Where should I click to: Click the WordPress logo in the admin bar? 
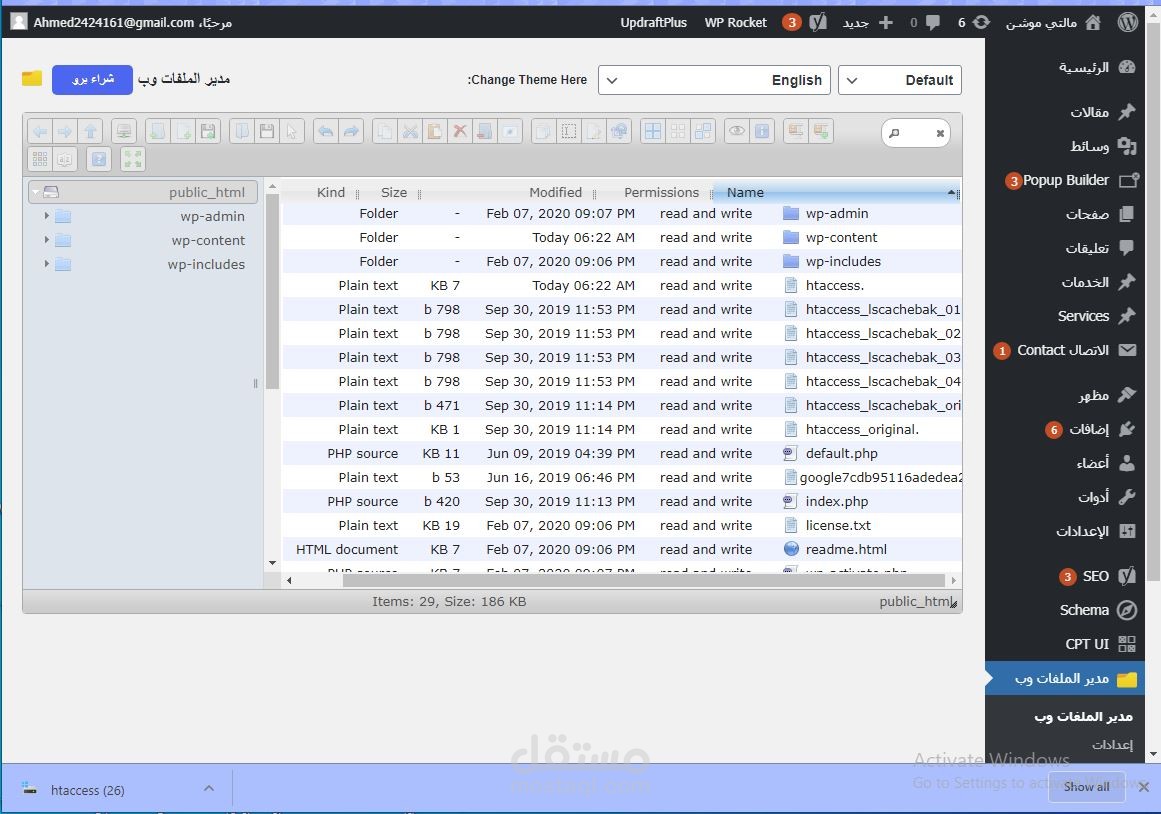1127,22
